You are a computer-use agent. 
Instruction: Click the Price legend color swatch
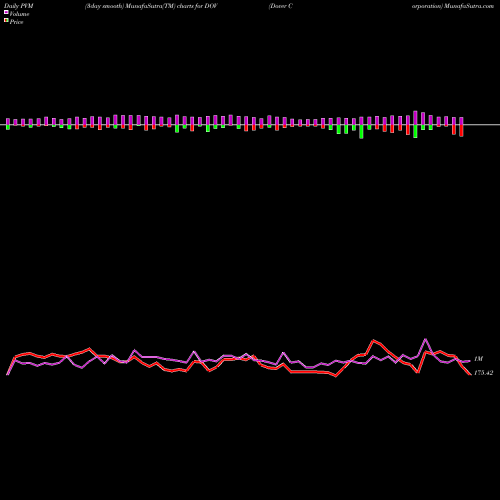coord(6,21)
